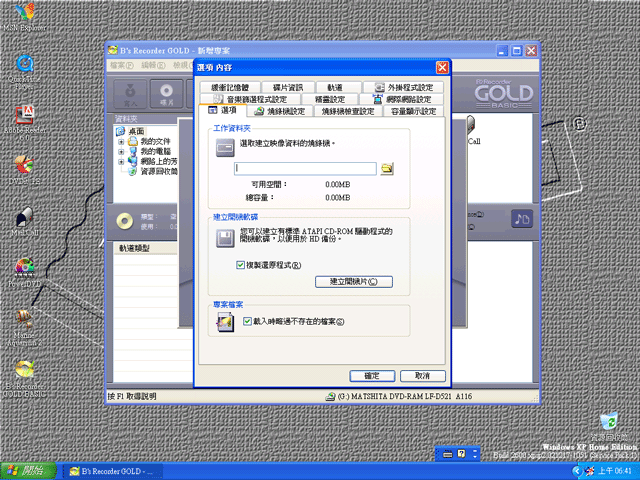The height and width of the screenshot is (480, 640).
Task: Switch to the 燒錄機檢查設定 tab
Action: click(348, 111)
